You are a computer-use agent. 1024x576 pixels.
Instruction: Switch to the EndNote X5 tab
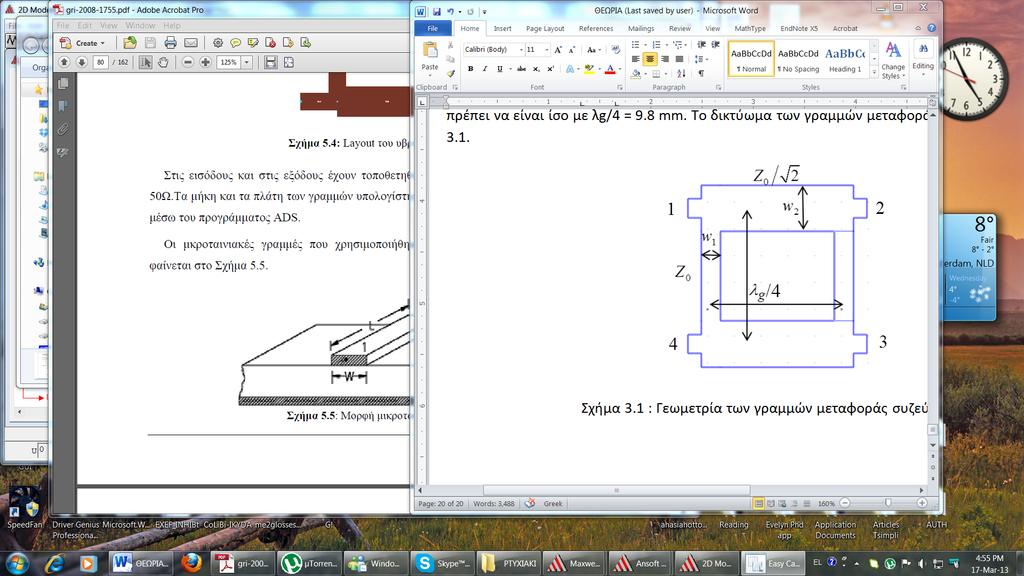(x=799, y=29)
